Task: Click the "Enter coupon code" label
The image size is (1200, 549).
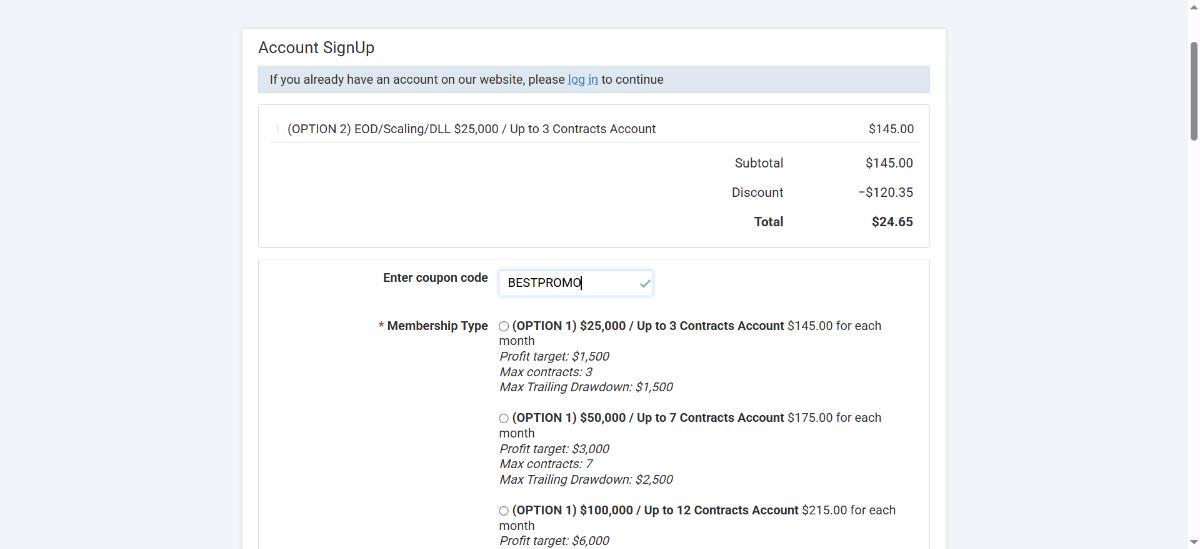Action: pyautogui.click(x=435, y=278)
